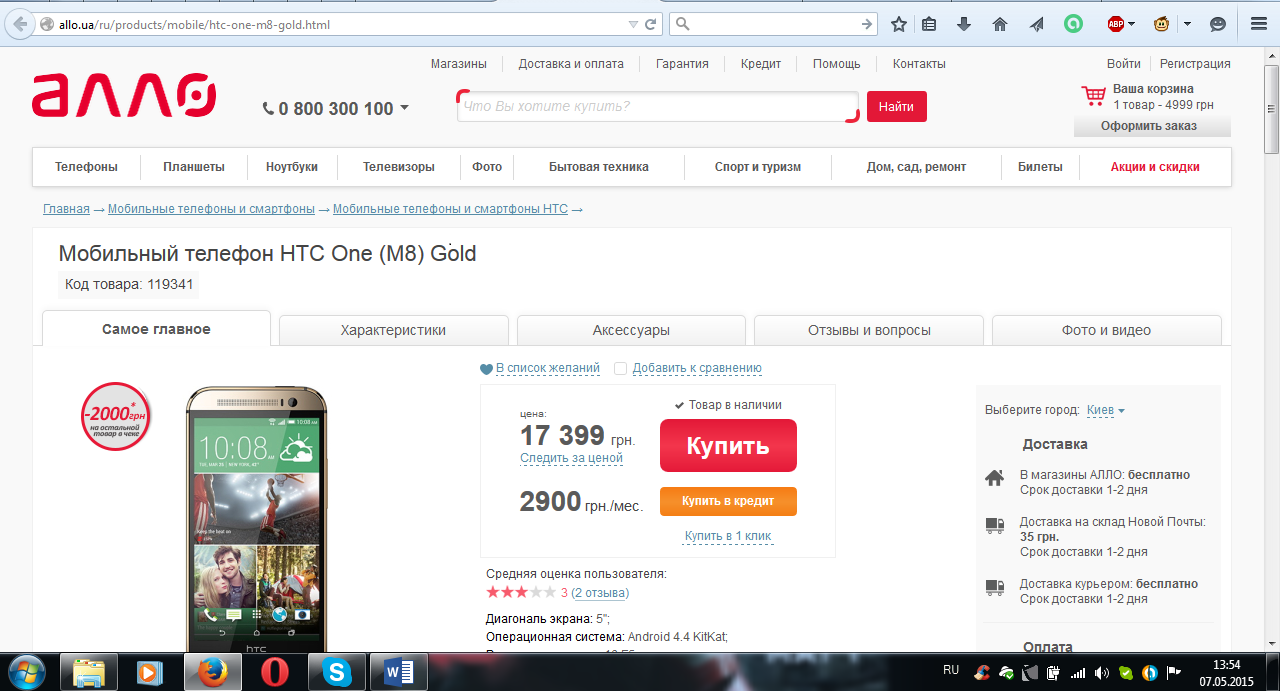Click the monkey face extension icon
The width and height of the screenshot is (1280, 691).
(x=1162, y=24)
